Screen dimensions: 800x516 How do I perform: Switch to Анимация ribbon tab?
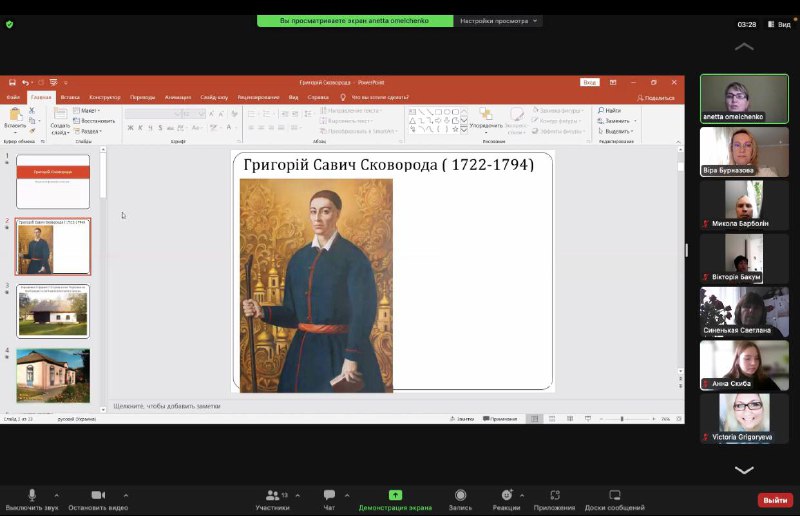pyautogui.click(x=178, y=97)
